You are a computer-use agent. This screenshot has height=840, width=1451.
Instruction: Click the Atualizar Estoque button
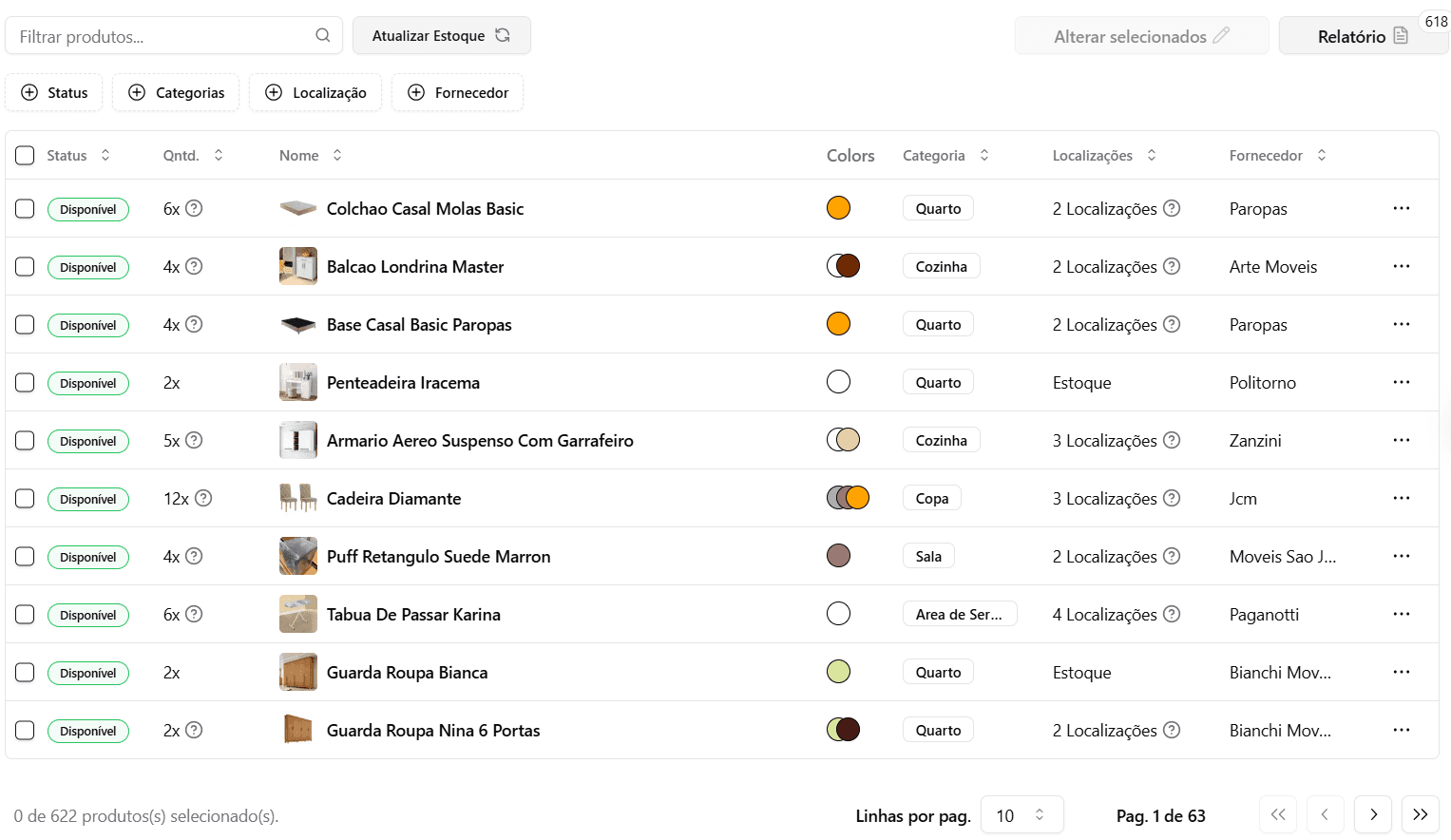pos(441,35)
